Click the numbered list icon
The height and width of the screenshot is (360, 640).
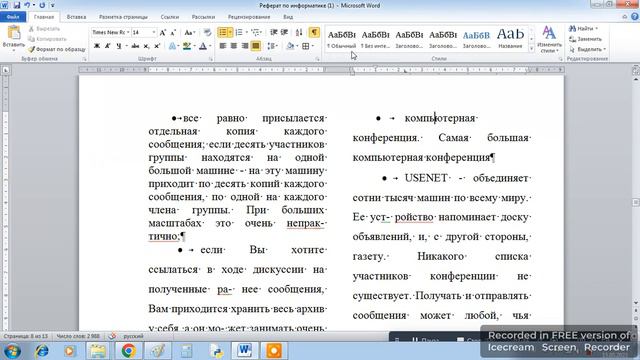coord(239,32)
